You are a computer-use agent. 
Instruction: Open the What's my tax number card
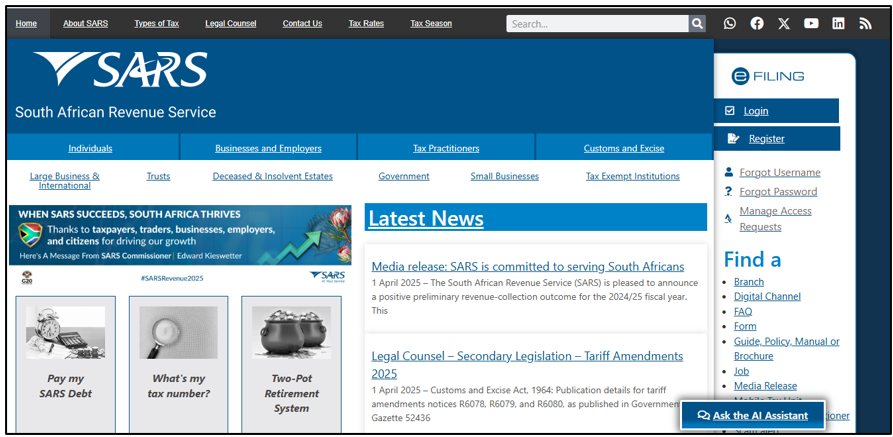click(178, 365)
